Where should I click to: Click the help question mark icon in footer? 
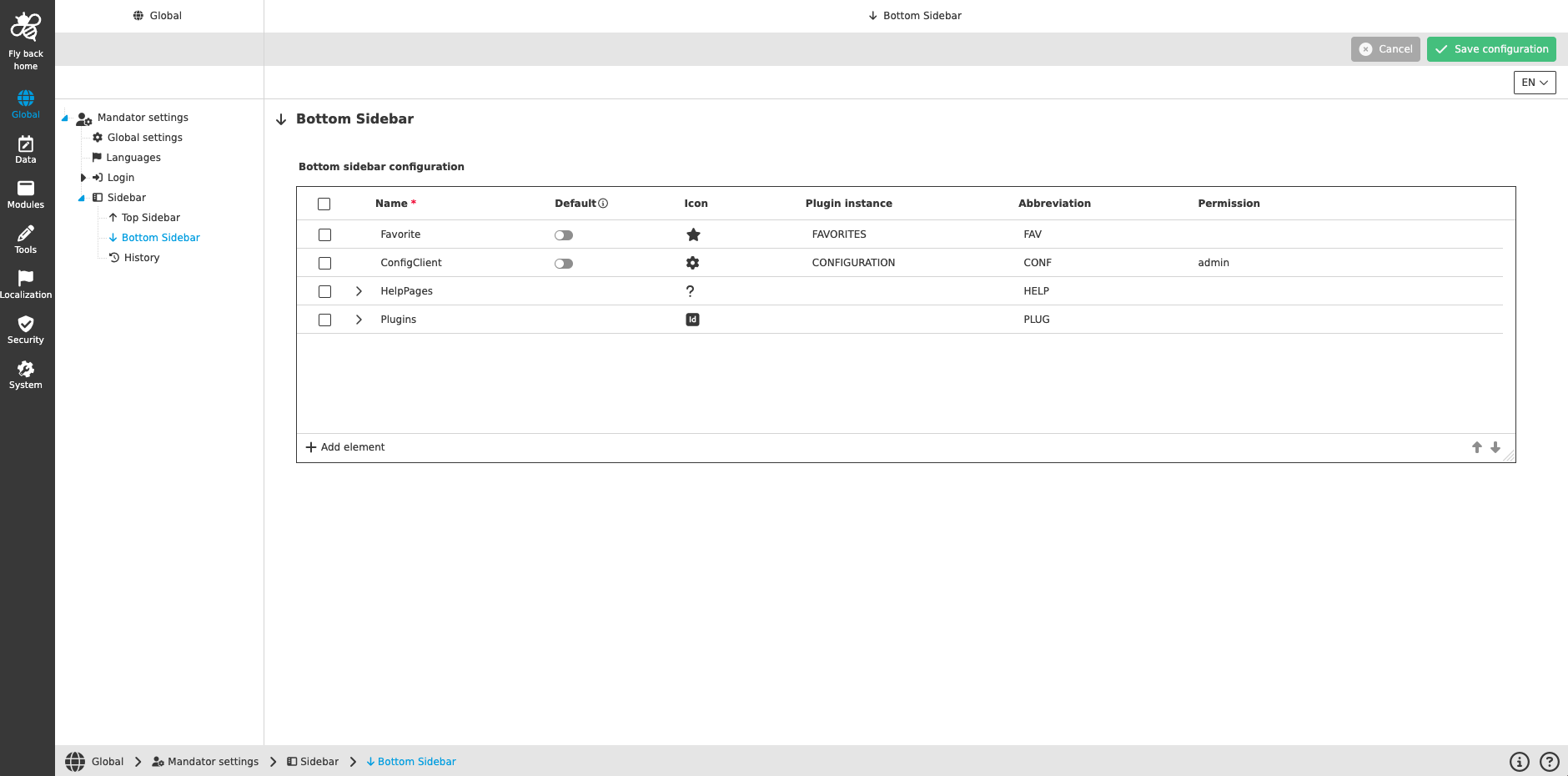pyautogui.click(x=1549, y=762)
